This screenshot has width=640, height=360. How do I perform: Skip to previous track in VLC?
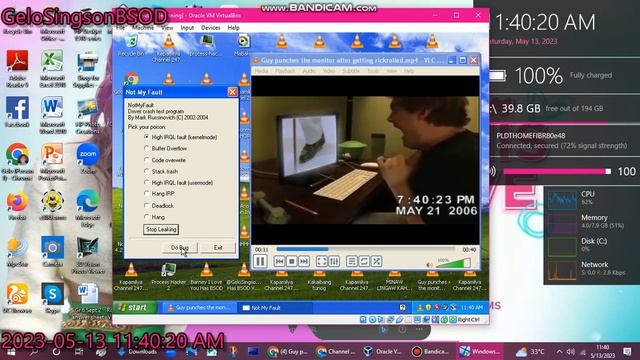pyautogui.click(x=279, y=261)
